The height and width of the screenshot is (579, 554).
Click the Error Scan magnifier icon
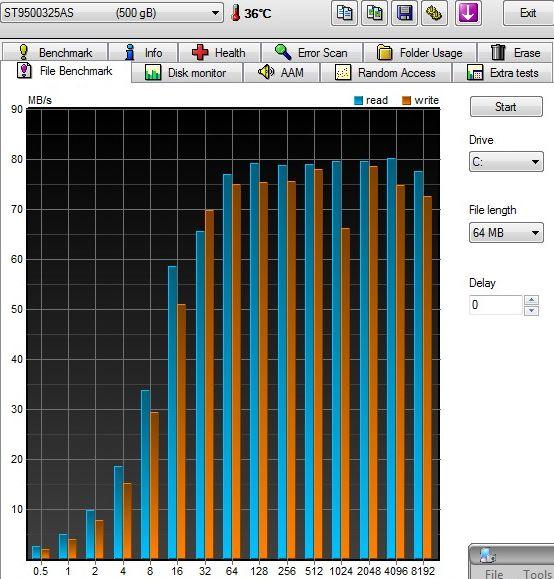point(283,52)
